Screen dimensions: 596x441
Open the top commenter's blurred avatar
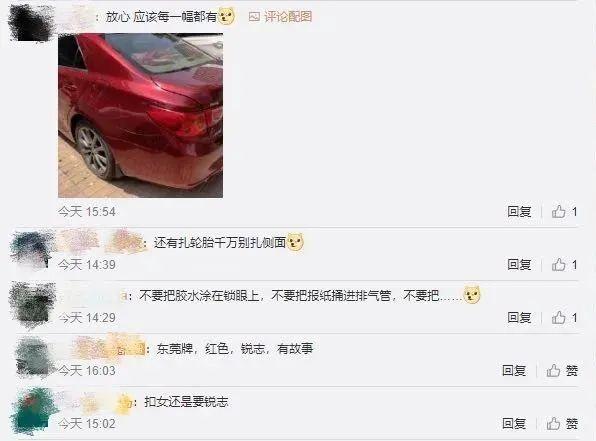[31, 23]
